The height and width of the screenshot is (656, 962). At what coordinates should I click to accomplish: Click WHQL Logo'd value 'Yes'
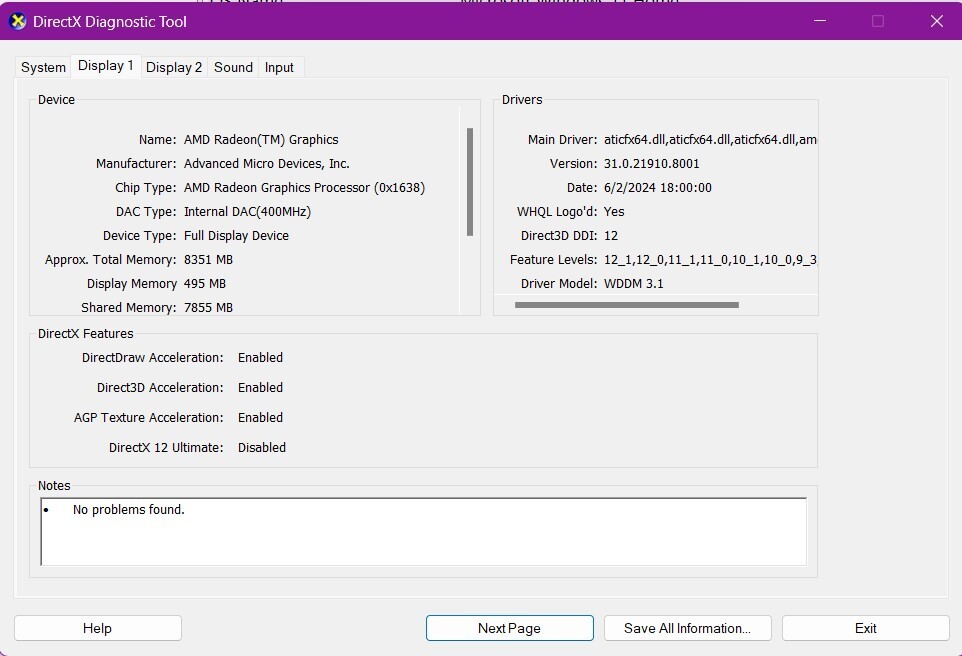pos(614,212)
